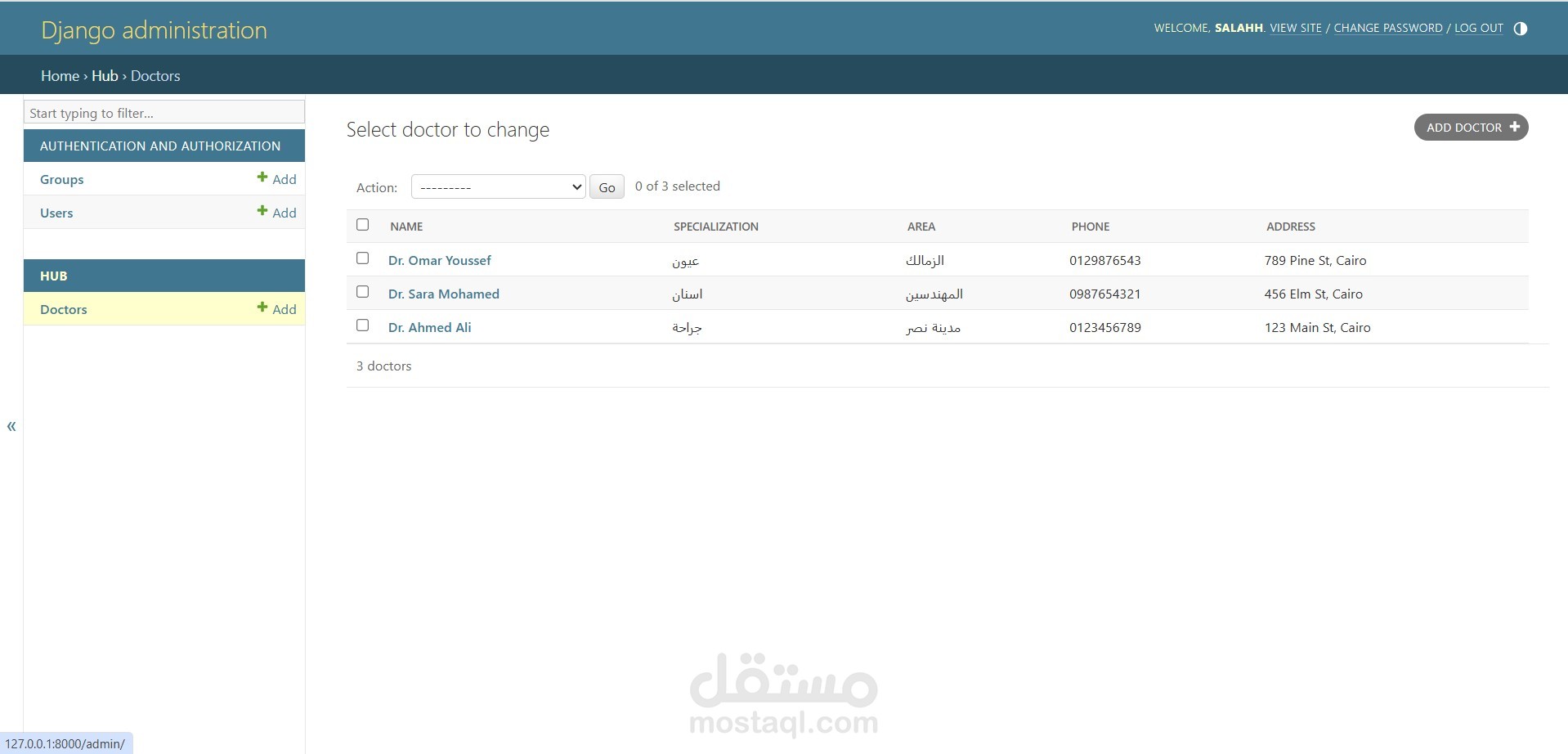Click the area المهندسين

click(934, 294)
